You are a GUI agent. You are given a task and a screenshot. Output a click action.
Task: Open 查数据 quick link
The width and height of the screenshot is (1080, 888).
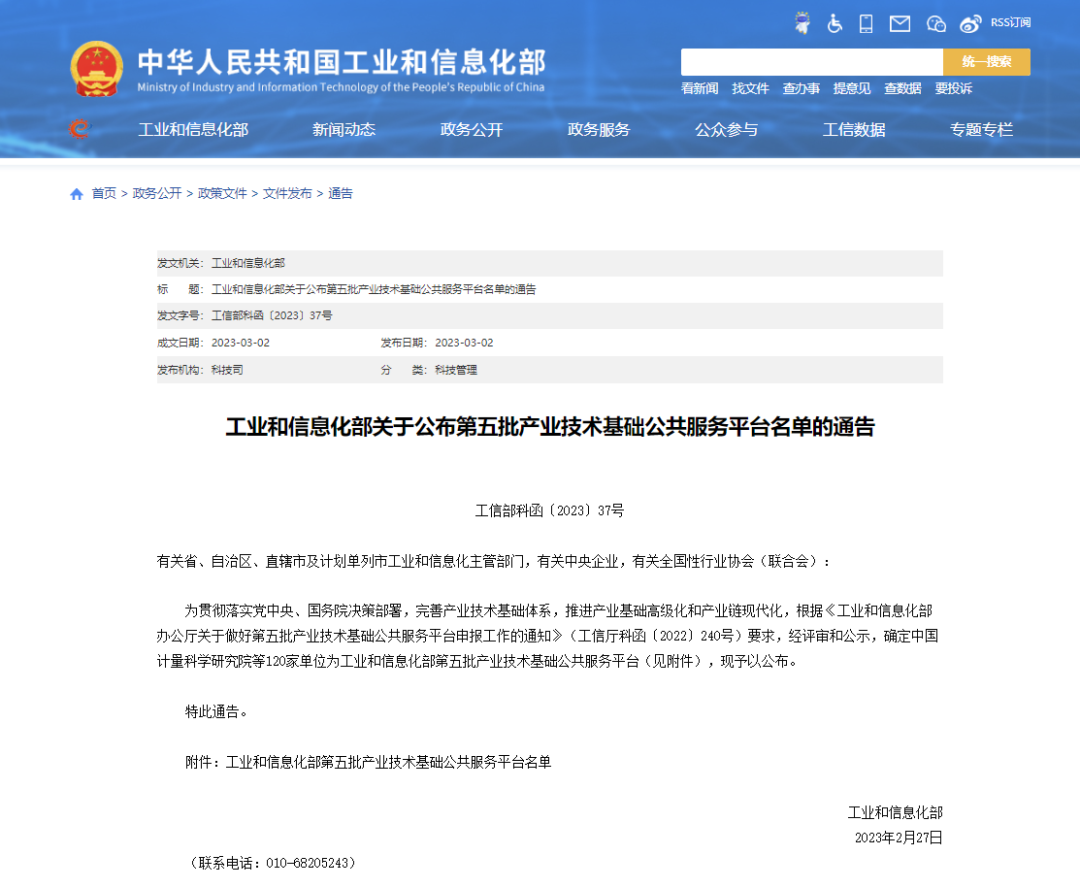click(x=902, y=88)
